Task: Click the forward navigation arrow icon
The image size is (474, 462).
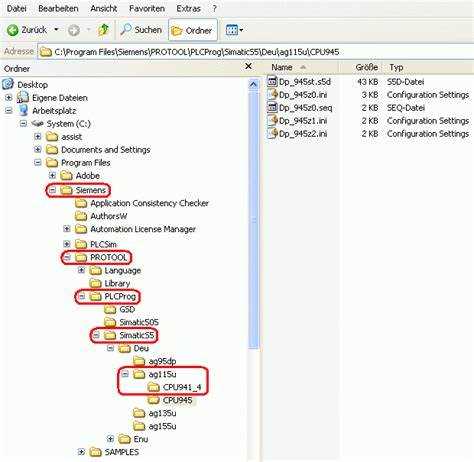Action: 74,30
